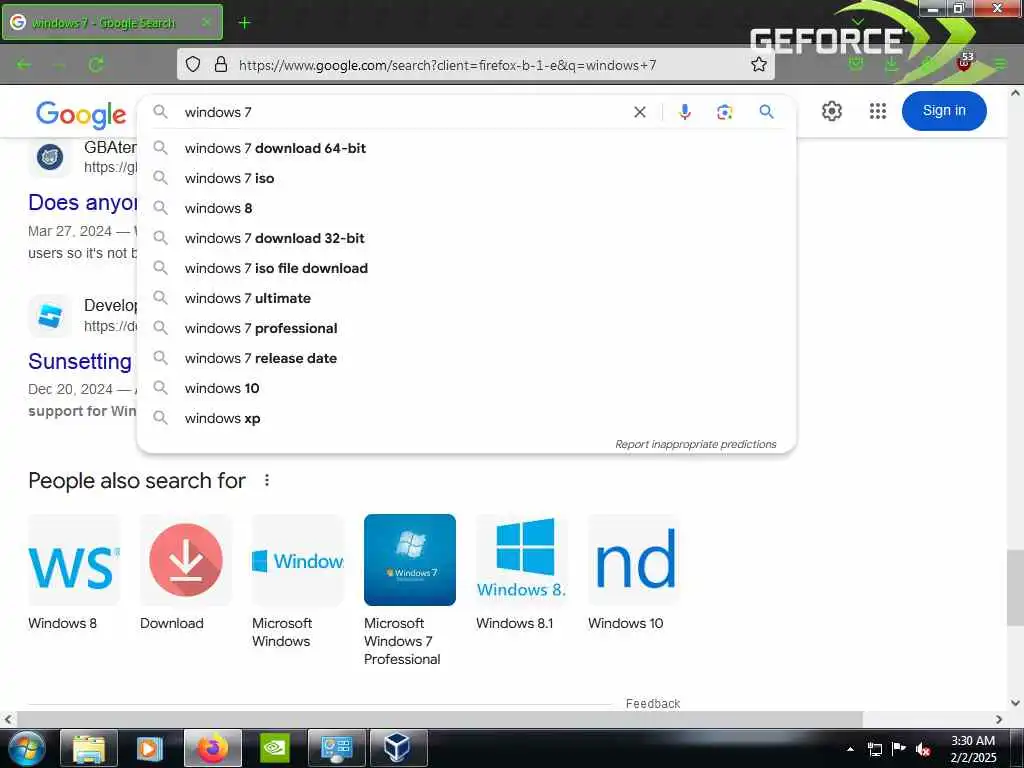This screenshot has height=768, width=1024.
Task: Switch to Firefox in the taskbar
Action: point(213,748)
